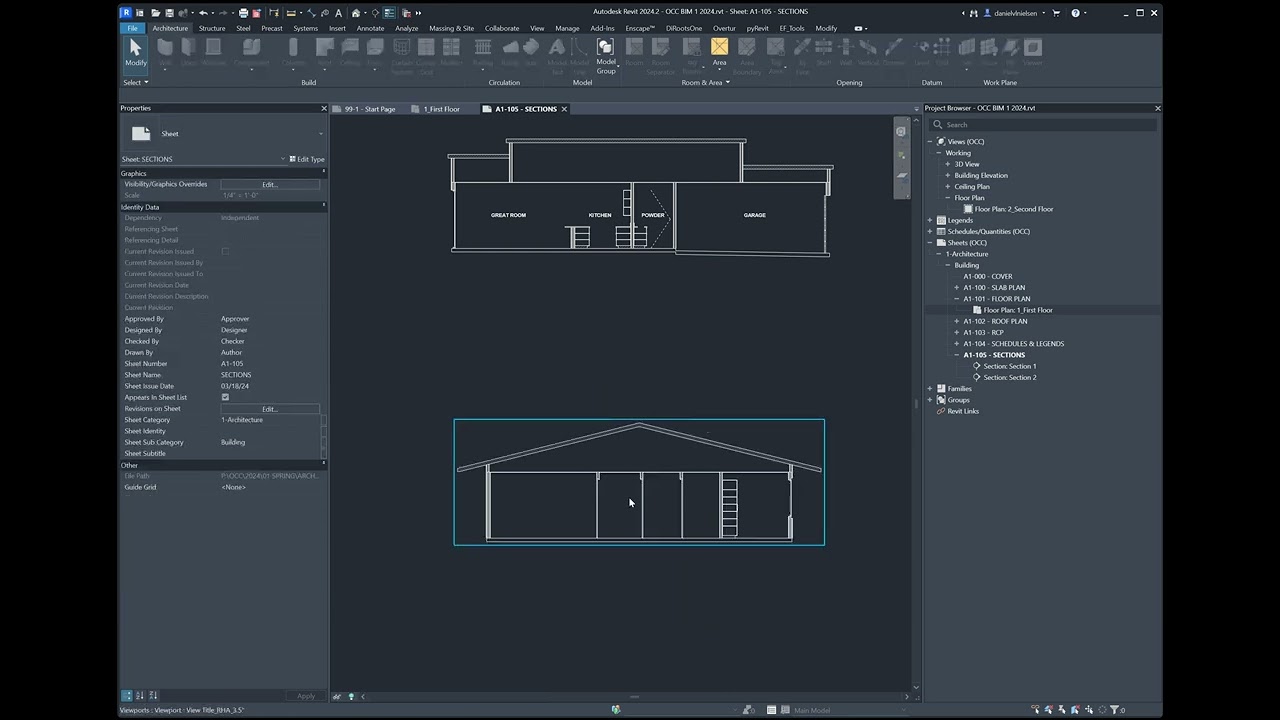This screenshot has height=720, width=1280.
Task: Click the Tag by Category quick access icon
Action: click(x=325, y=13)
